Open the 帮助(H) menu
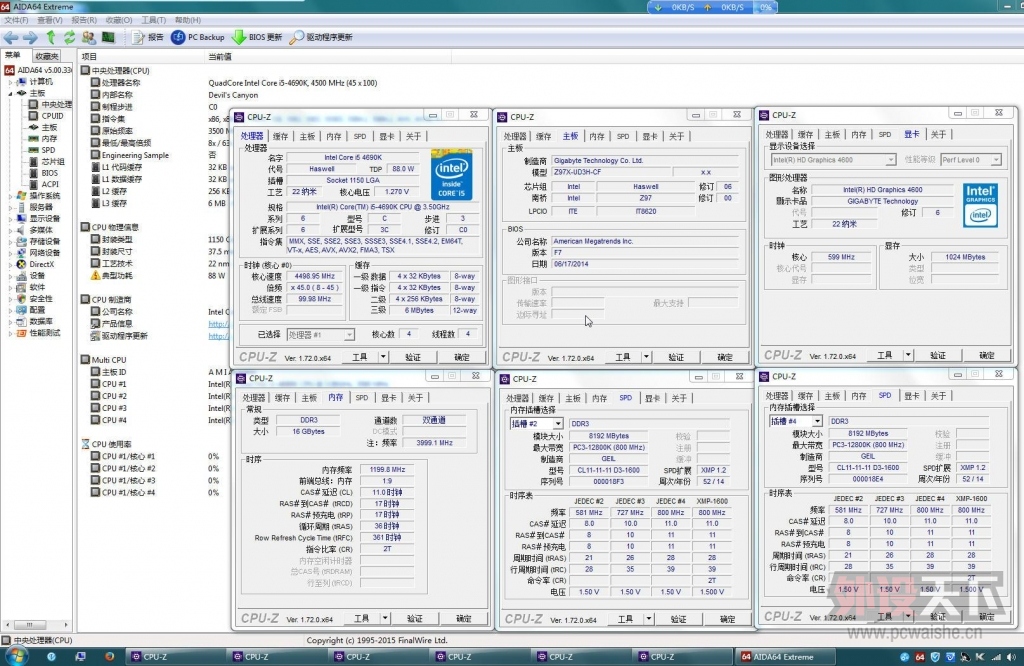Screen dimensions: 1024x666 (x=187, y=20)
